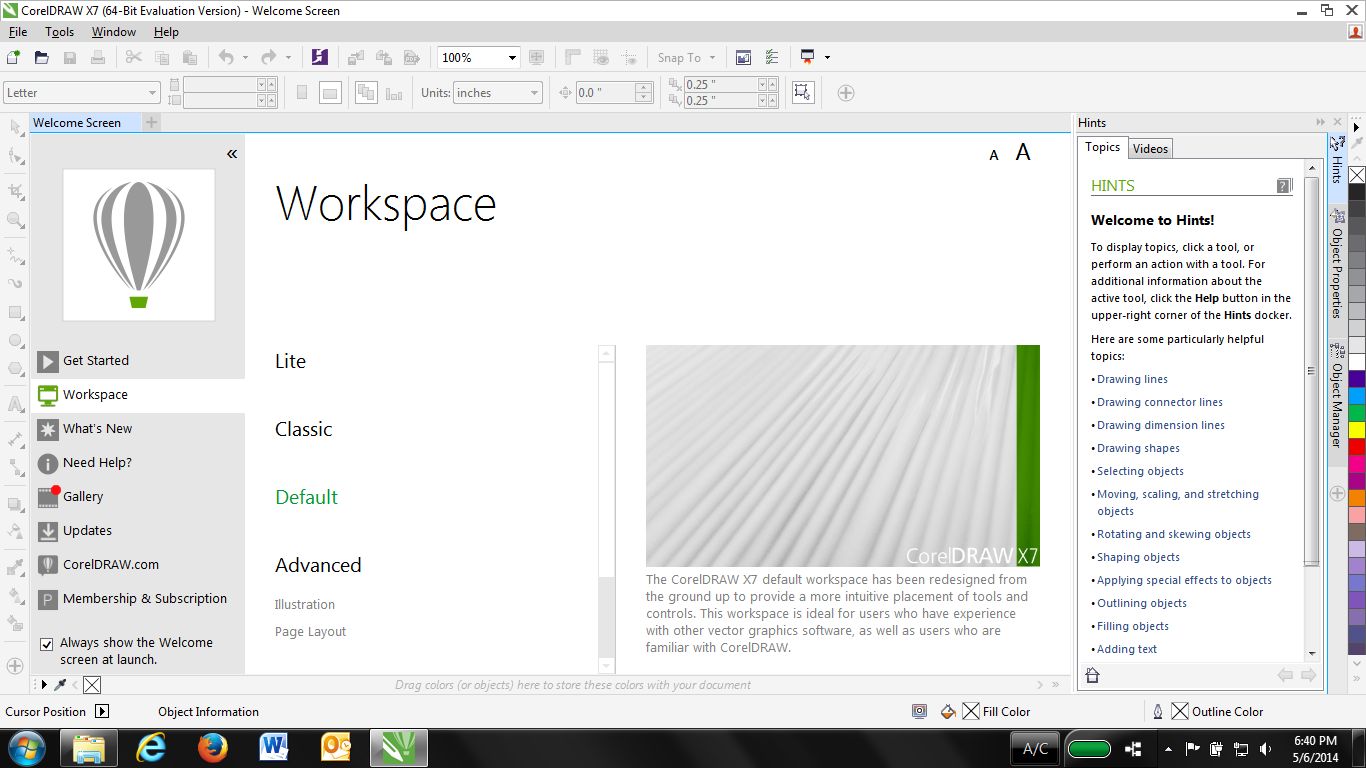Select the Rectangle tool
This screenshot has width=1366, height=768.
(15, 312)
